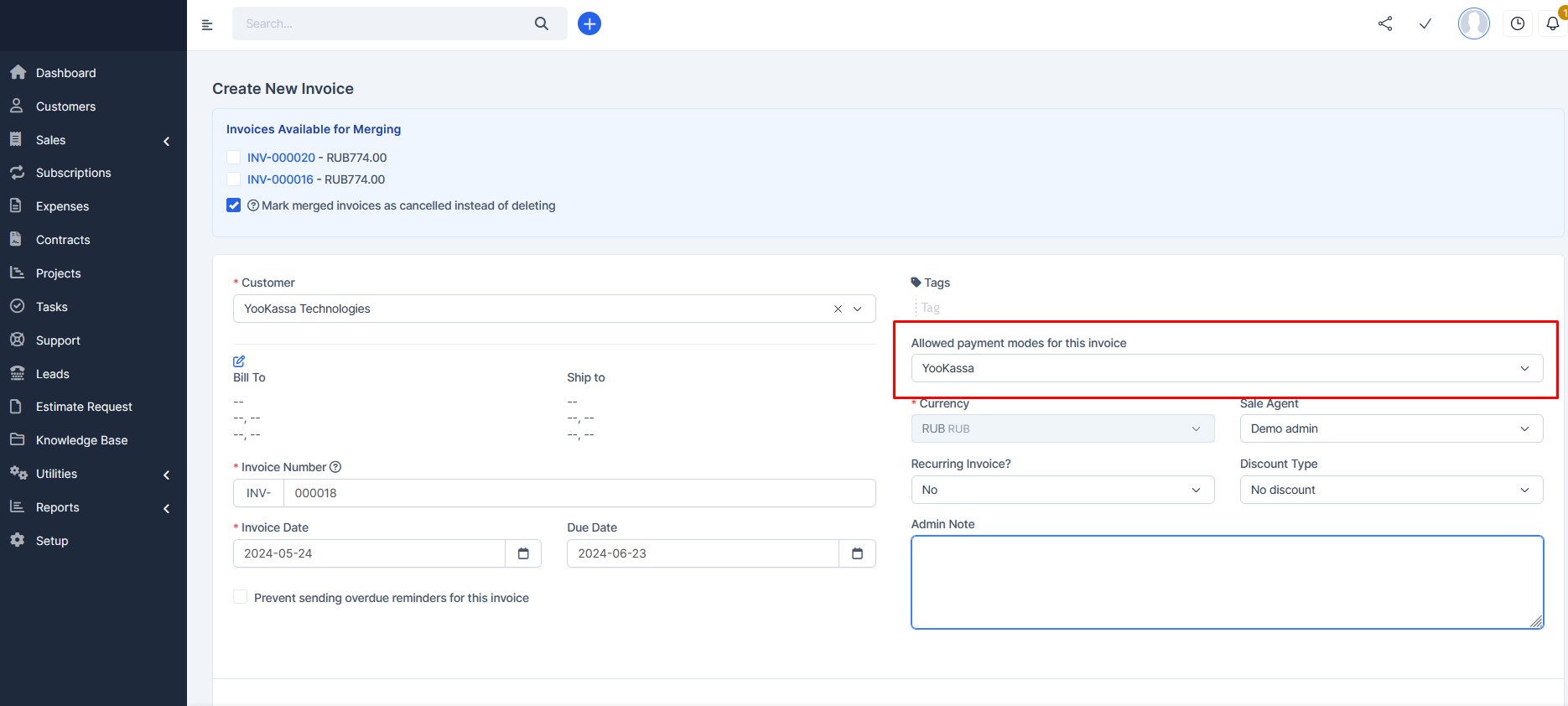
Task: Click the search magnifier icon
Action: pos(542,23)
